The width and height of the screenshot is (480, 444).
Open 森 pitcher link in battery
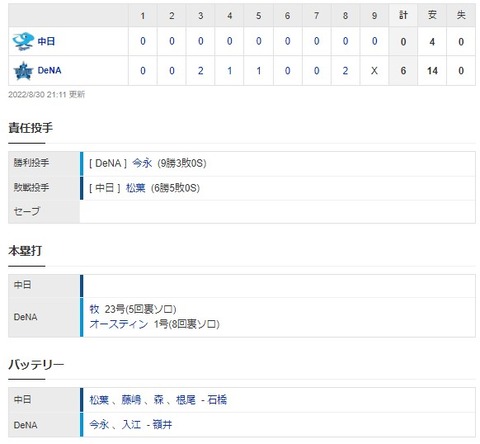click(158, 400)
